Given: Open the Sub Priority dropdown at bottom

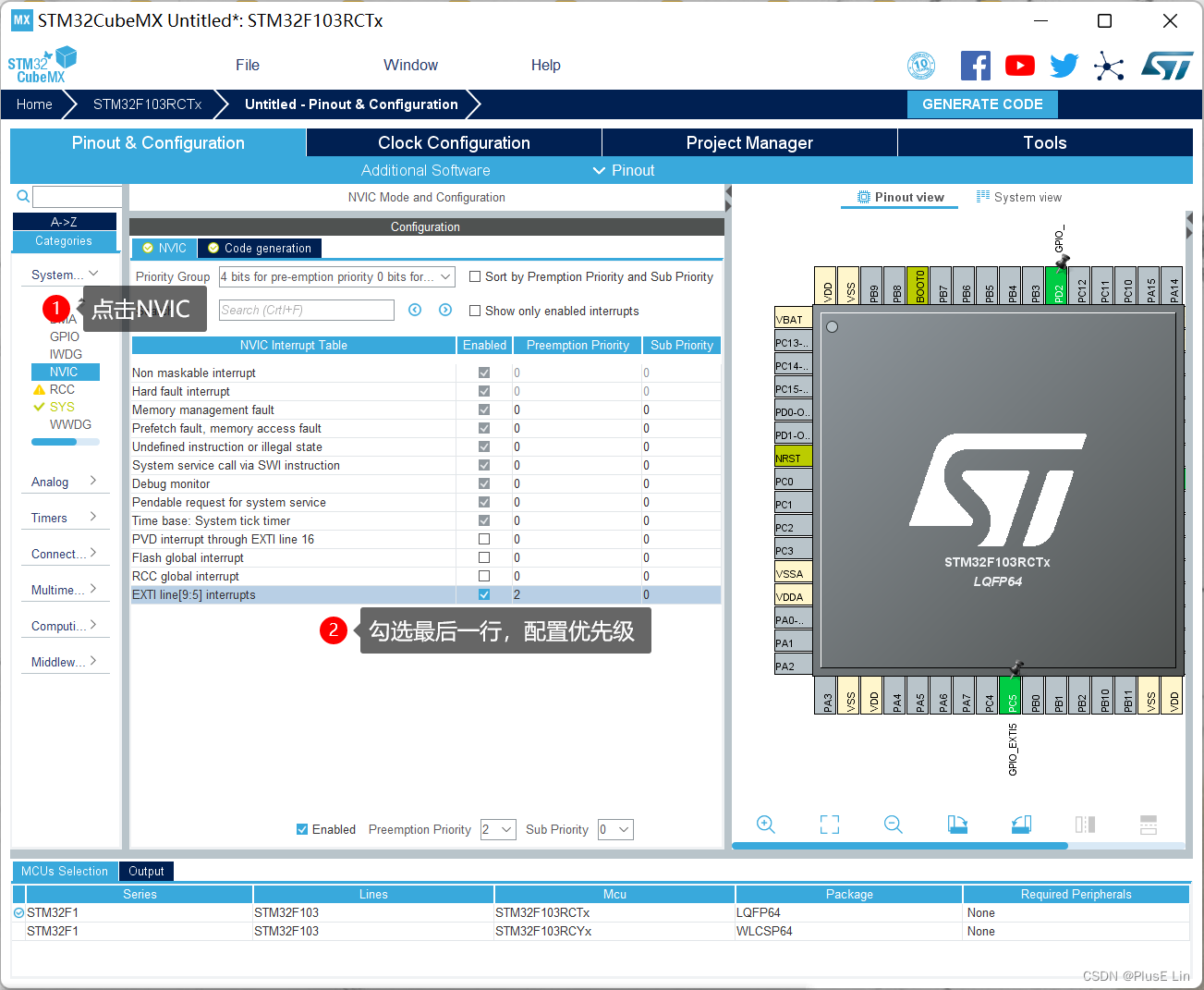Looking at the screenshot, I should coord(615,829).
